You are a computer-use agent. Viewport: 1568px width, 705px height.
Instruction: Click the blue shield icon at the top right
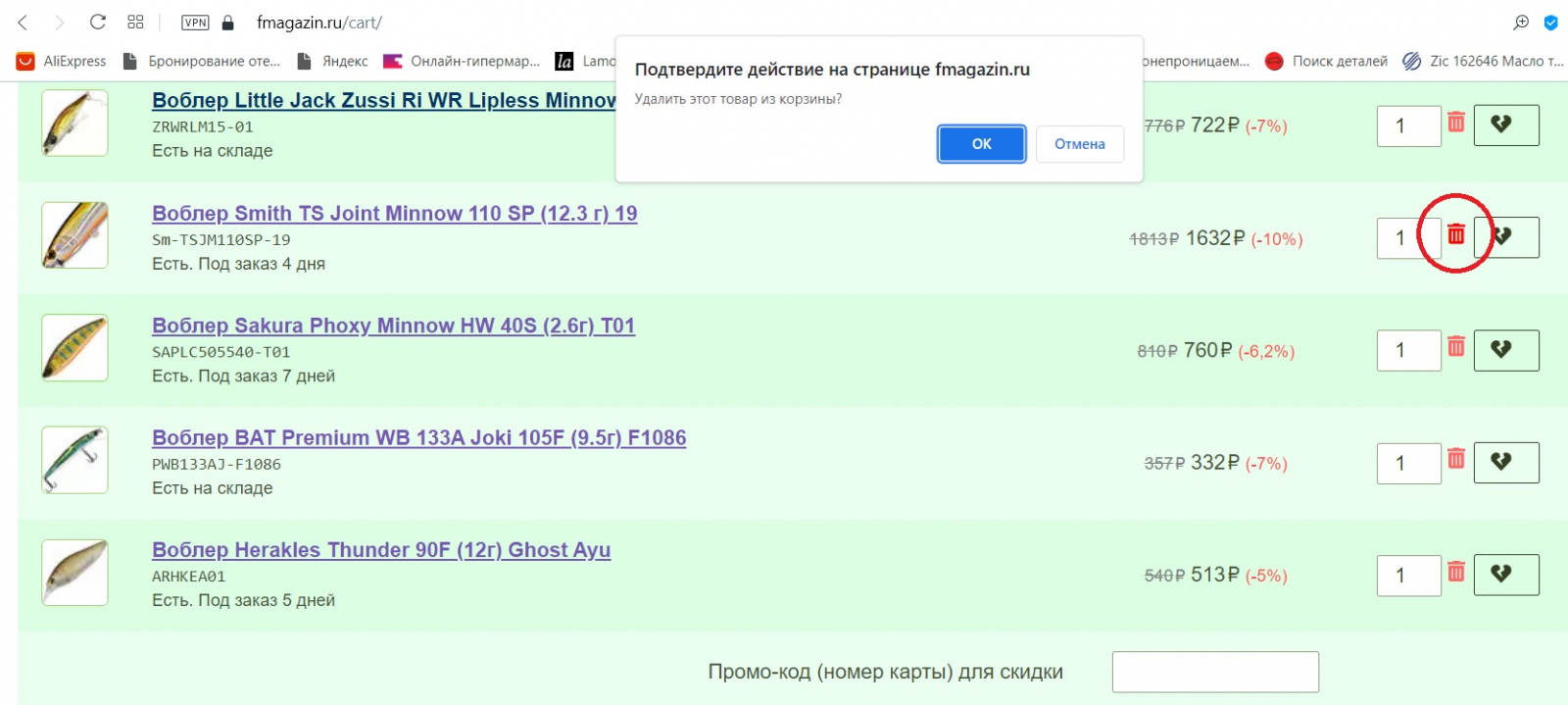(x=1550, y=22)
